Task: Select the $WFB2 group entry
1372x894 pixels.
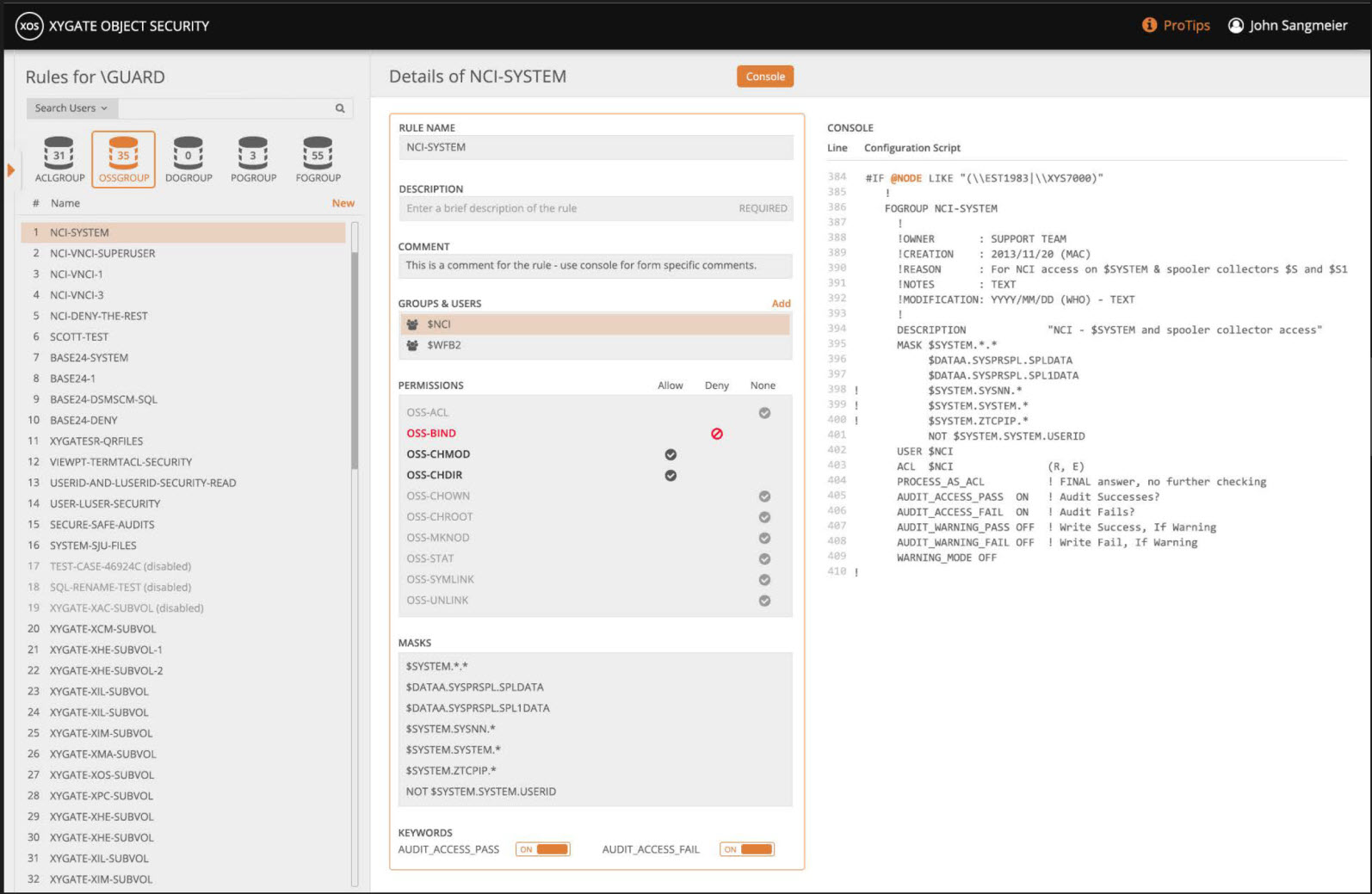Action: click(596, 345)
